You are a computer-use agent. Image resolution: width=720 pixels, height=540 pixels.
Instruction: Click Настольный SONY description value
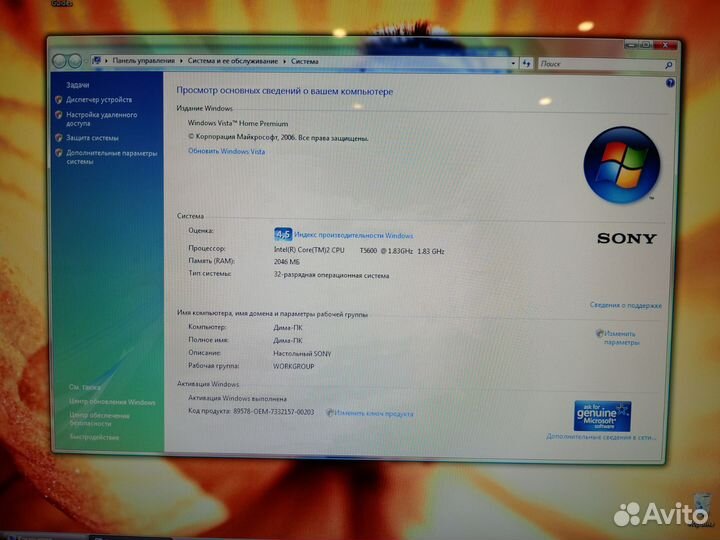click(302, 354)
